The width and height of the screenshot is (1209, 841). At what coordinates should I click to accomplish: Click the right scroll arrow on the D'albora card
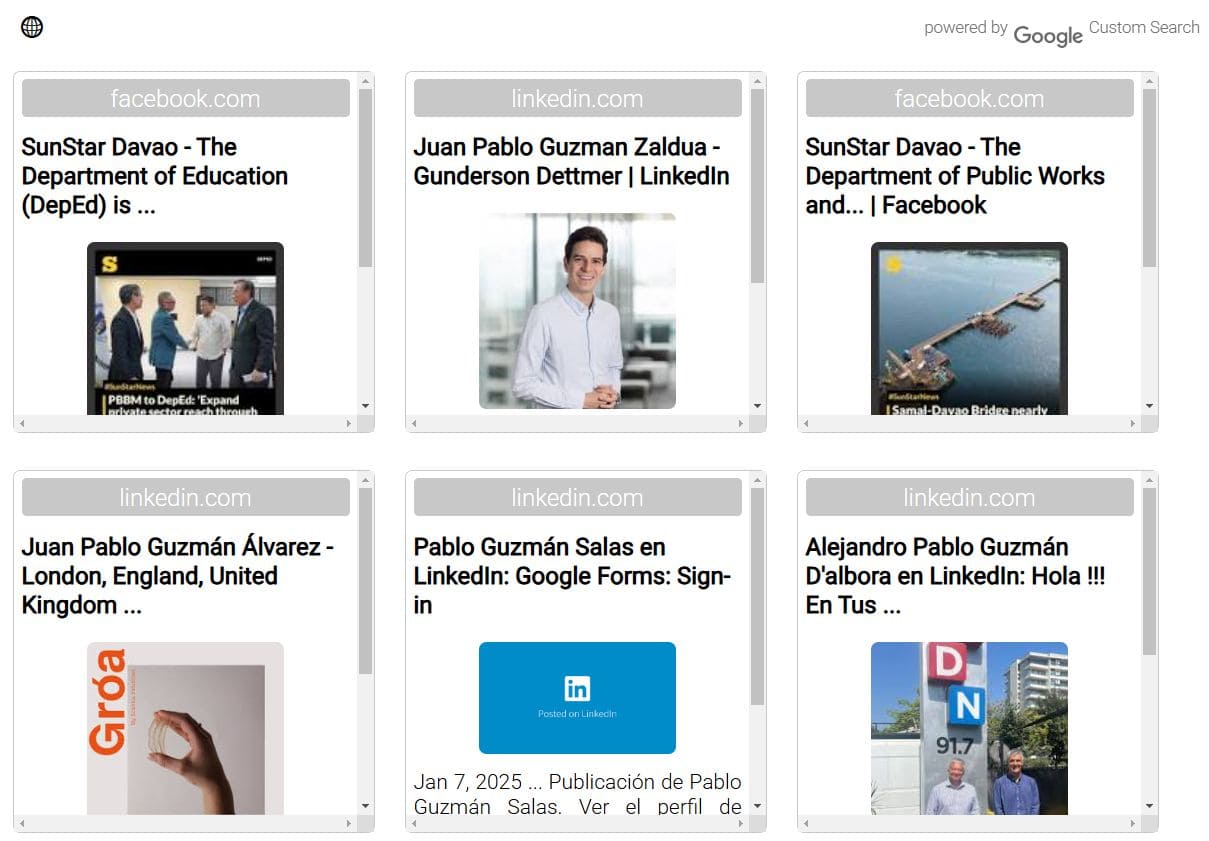pyautogui.click(x=1133, y=824)
